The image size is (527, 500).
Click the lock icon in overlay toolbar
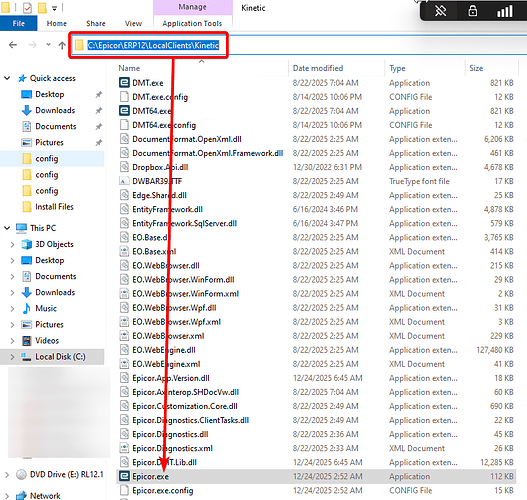(x=473, y=11)
